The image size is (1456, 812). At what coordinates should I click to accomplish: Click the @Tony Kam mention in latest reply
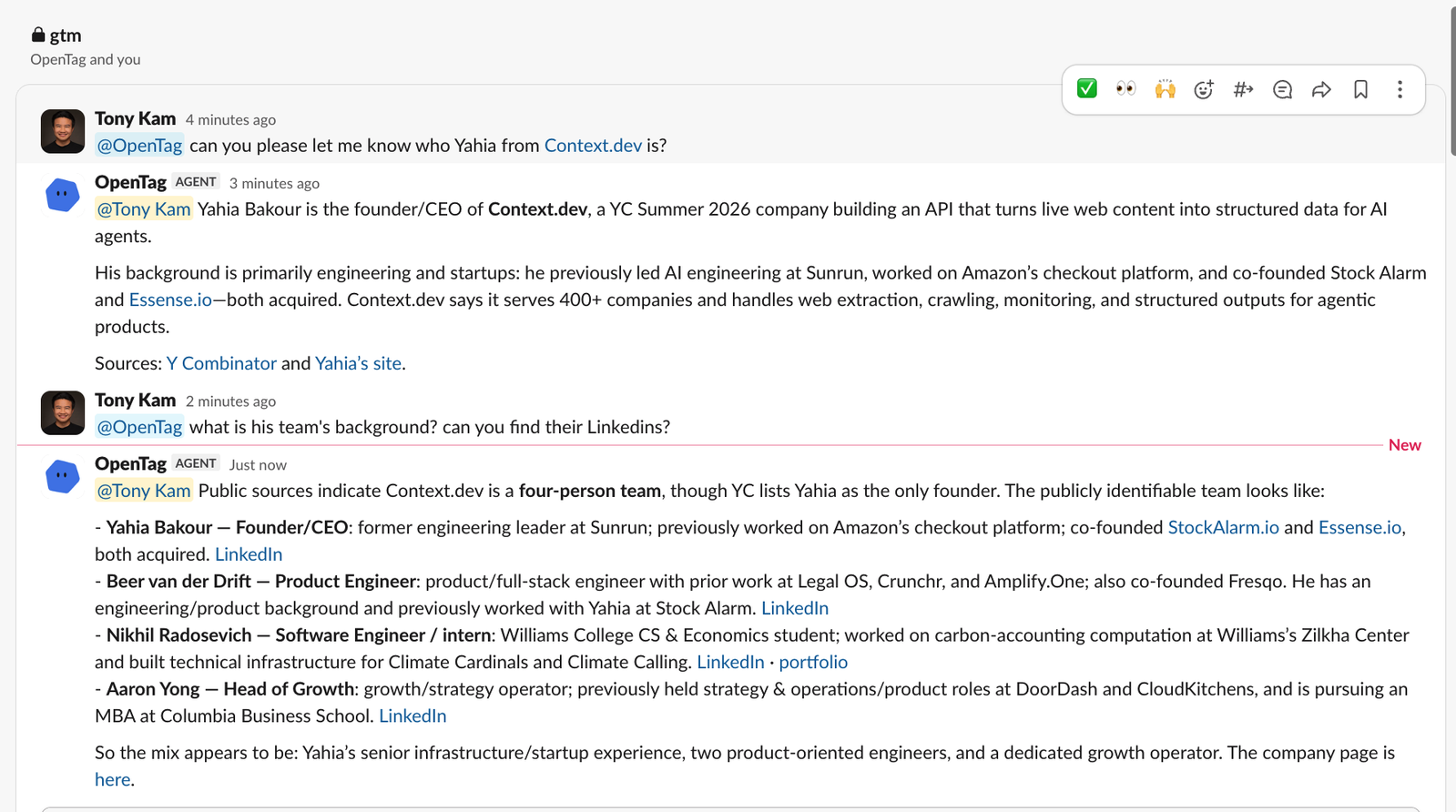[x=144, y=491]
